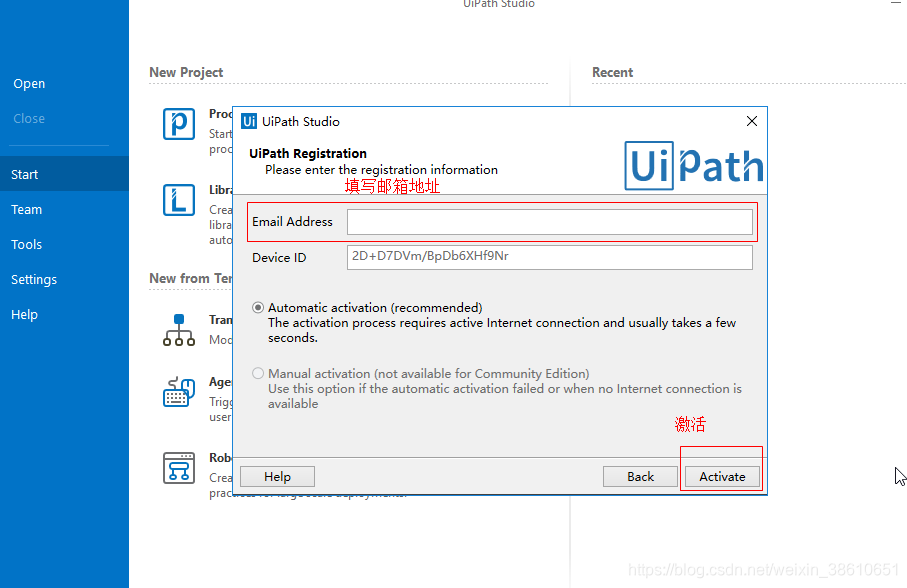Click the Library project icon
The height and width of the screenshot is (588, 907).
pyautogui.click(x=179, y=200)
